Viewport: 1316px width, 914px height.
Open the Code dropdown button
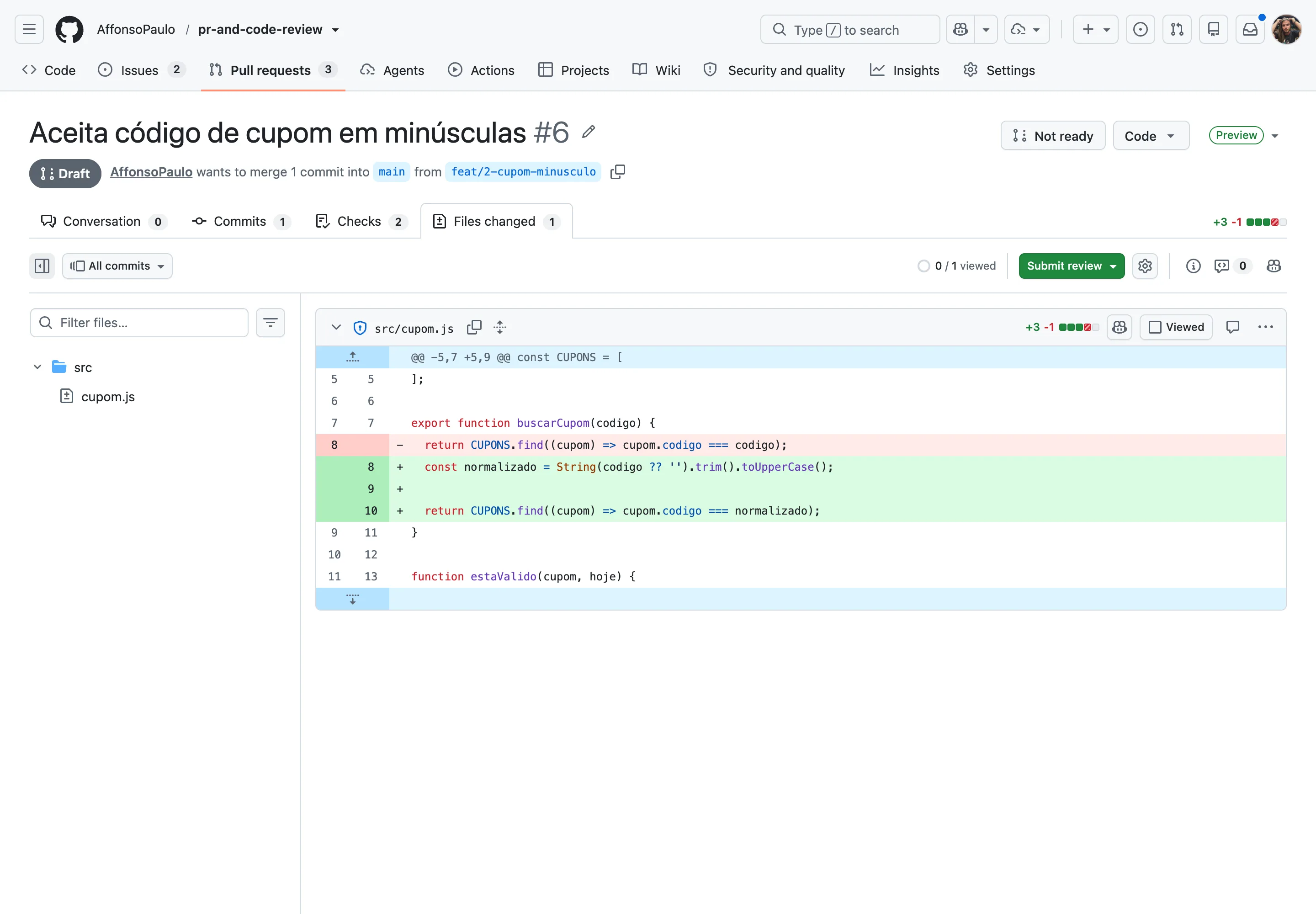click(x=1151, y=136)
